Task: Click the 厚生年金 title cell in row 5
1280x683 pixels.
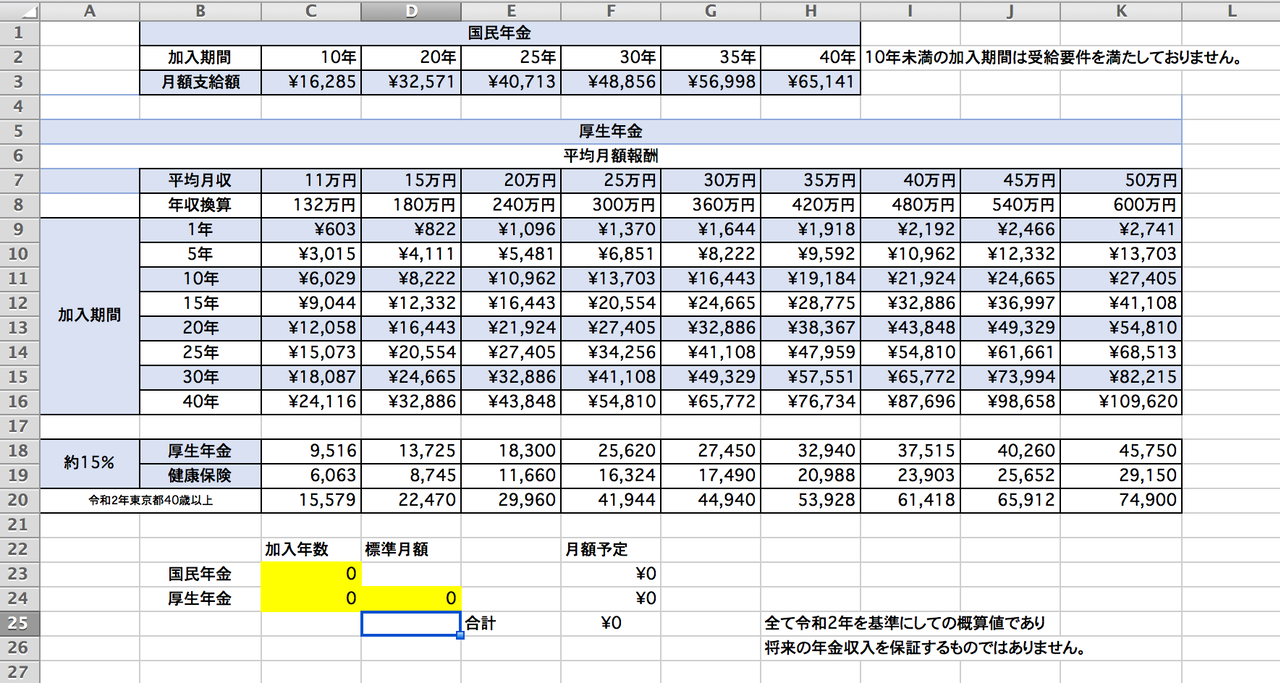Action: 611,132
